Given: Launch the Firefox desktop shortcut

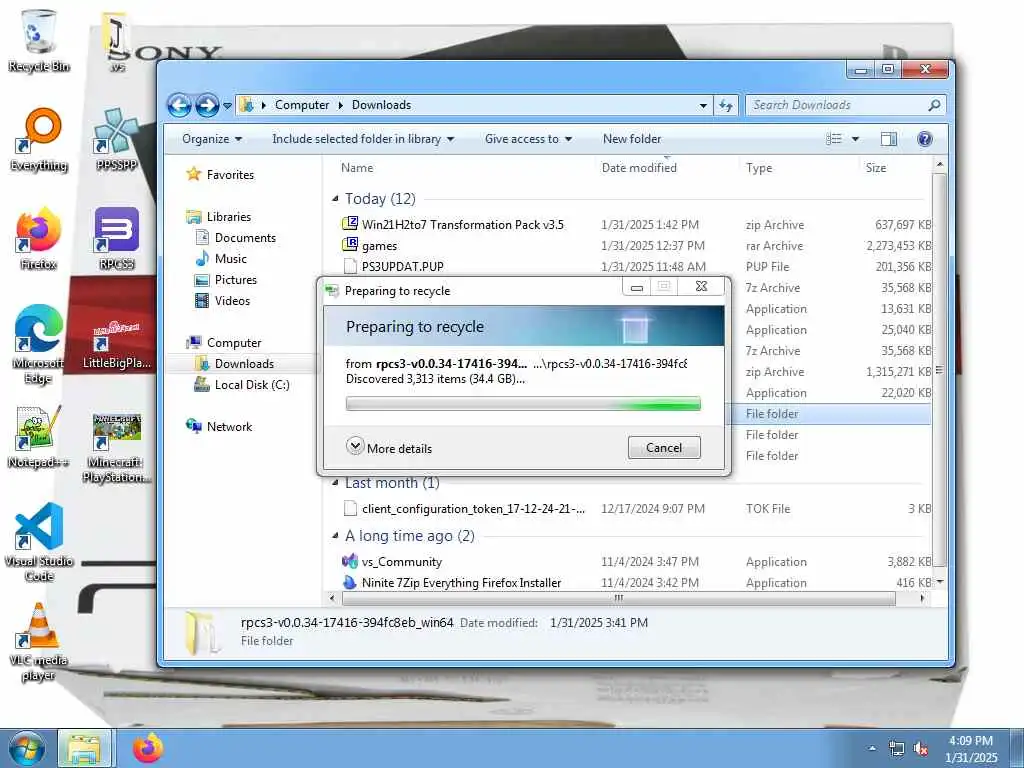Looking at the screenshot, I should (x=39, y=239).
